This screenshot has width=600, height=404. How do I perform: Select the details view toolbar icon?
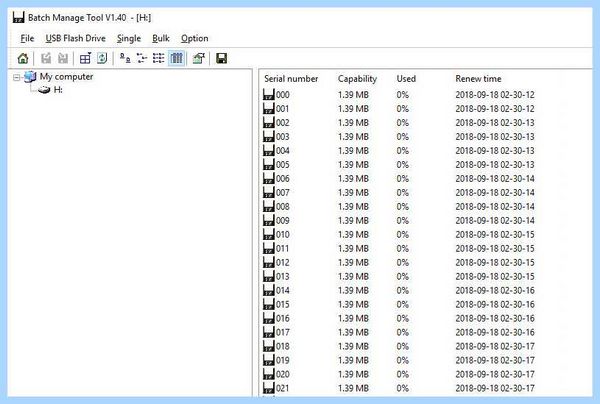pos(176,59)
